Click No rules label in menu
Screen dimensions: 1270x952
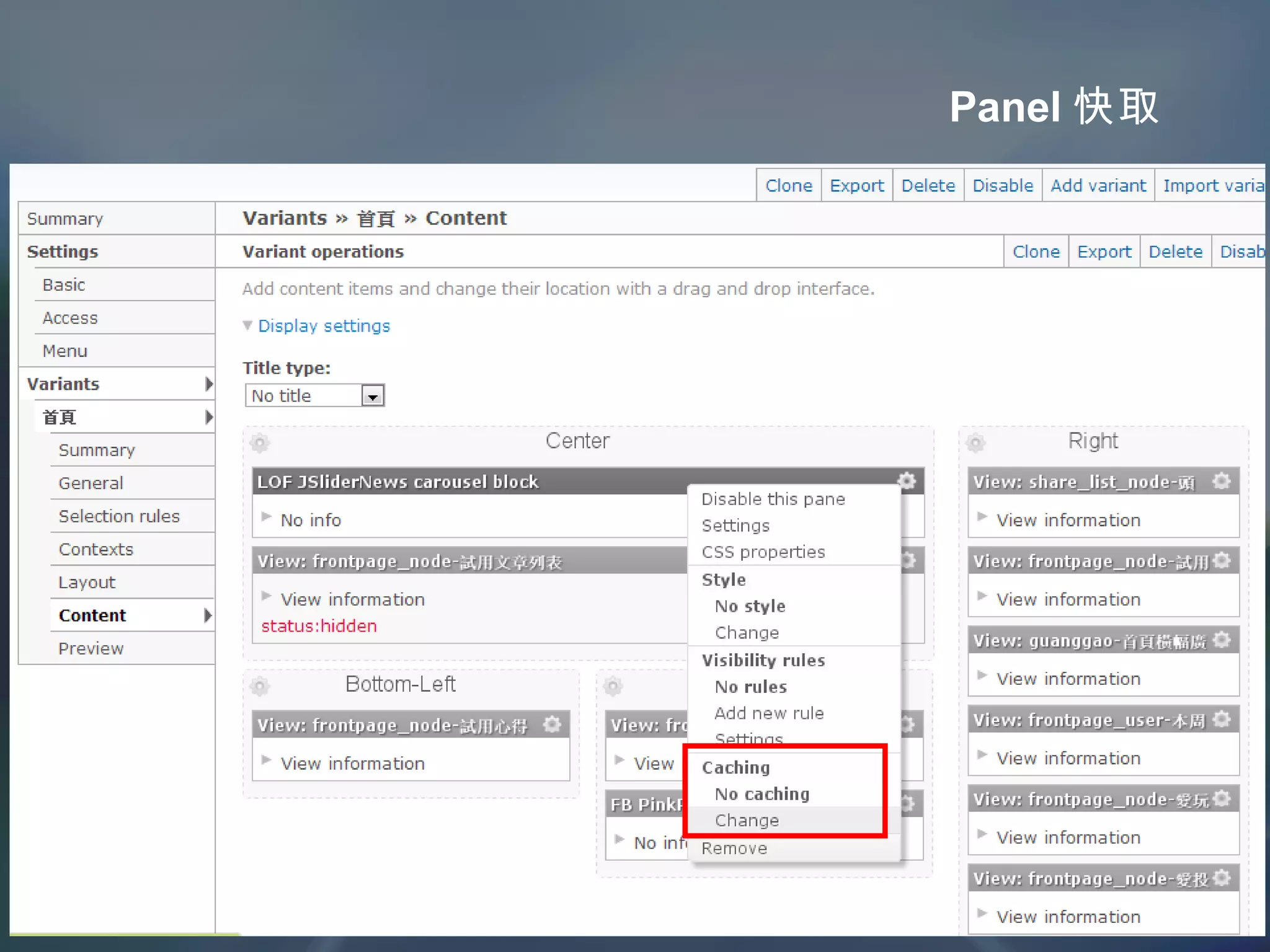[x=751, y=687]
